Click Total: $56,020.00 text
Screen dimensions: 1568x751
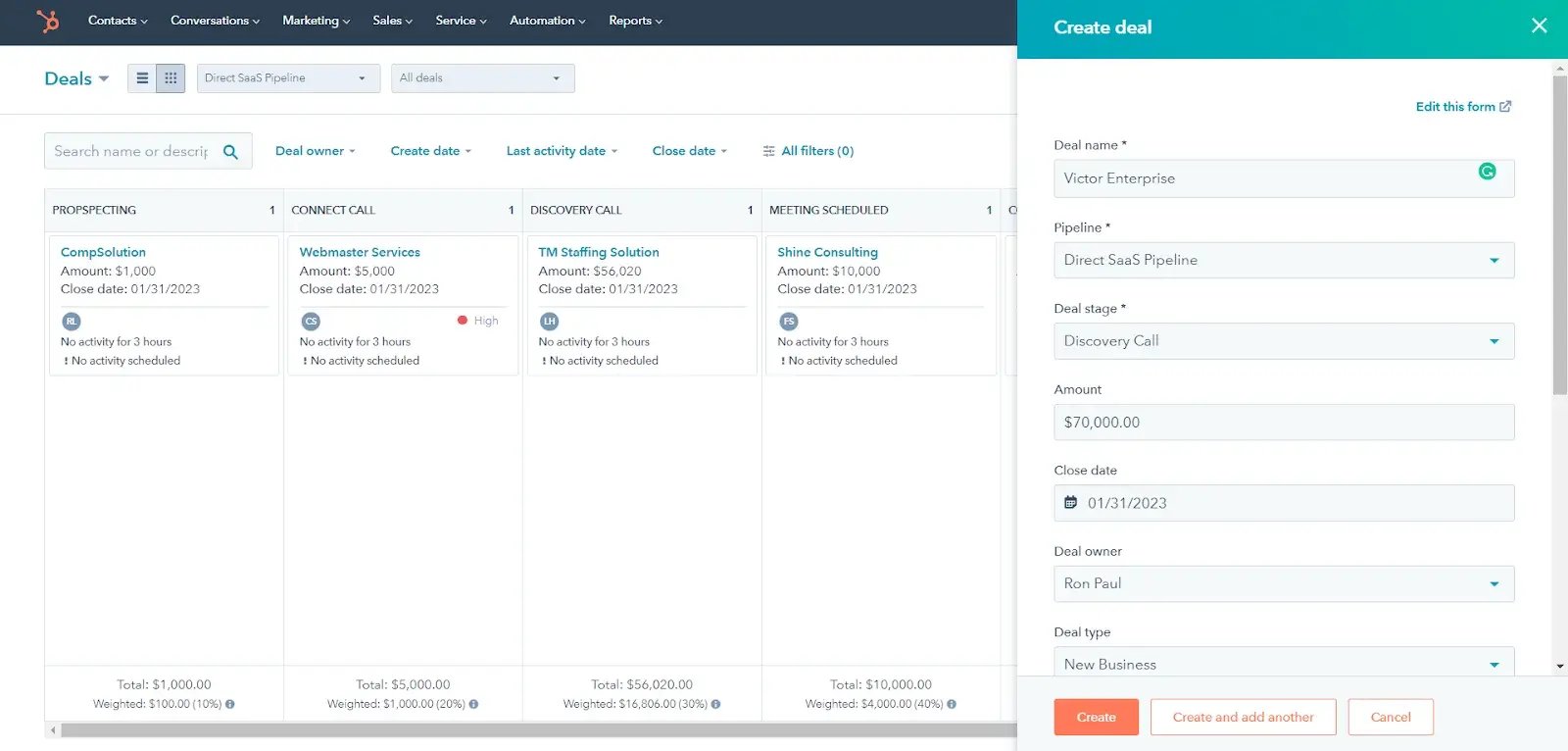642,684
